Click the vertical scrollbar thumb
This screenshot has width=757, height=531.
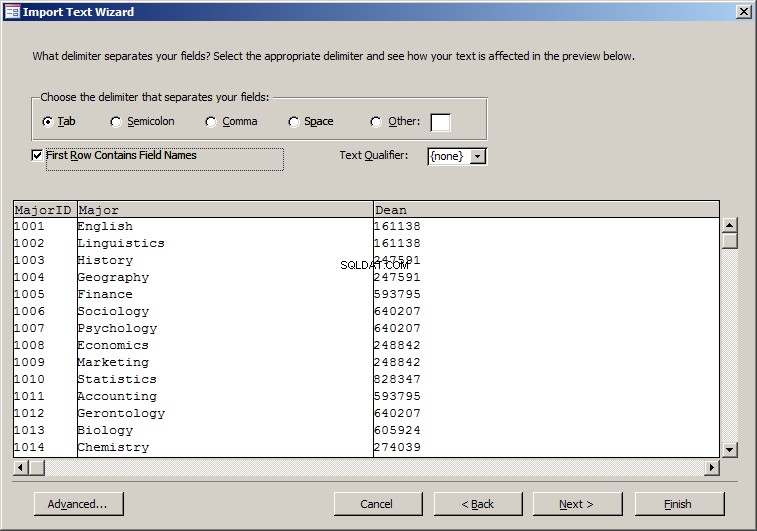pos(729,240)
